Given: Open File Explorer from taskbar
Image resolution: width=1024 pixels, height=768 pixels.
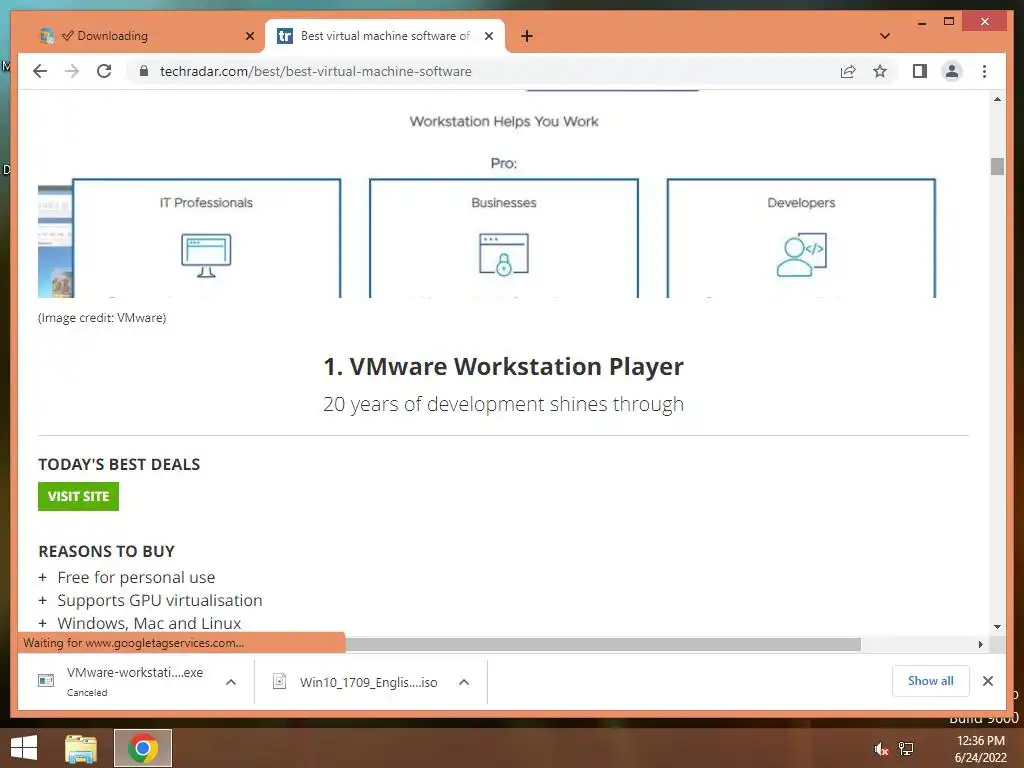Looking at the screenshot, I should (81, 748).
